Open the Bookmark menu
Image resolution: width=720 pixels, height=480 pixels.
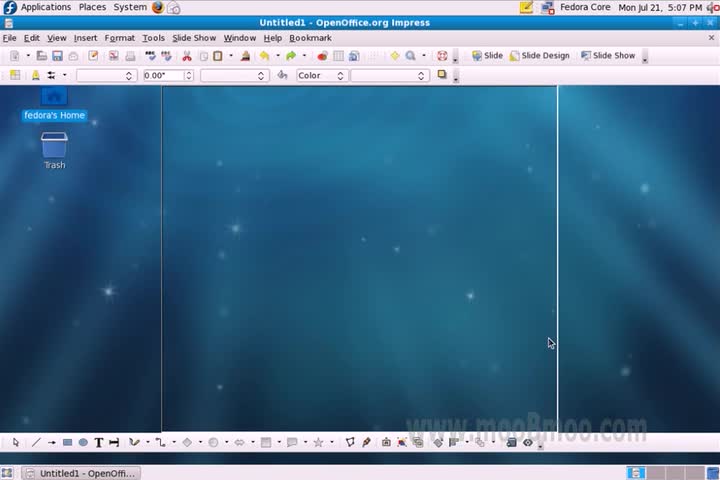pyautogui.click(x=310, y=38)
